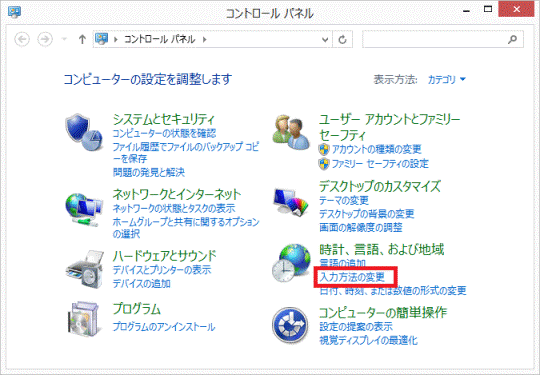Open デスクトップのカスタマイズ category

[x=380, y=186]
